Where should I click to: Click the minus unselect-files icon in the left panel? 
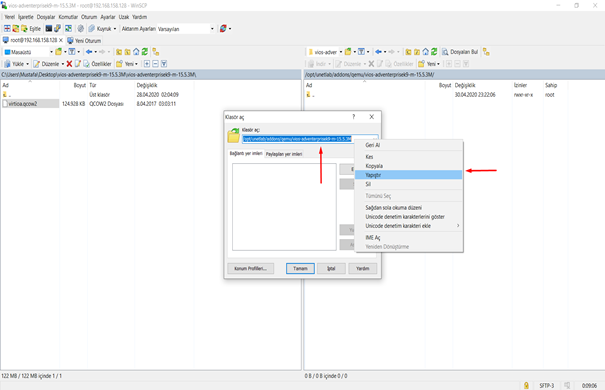coord(155,64)
